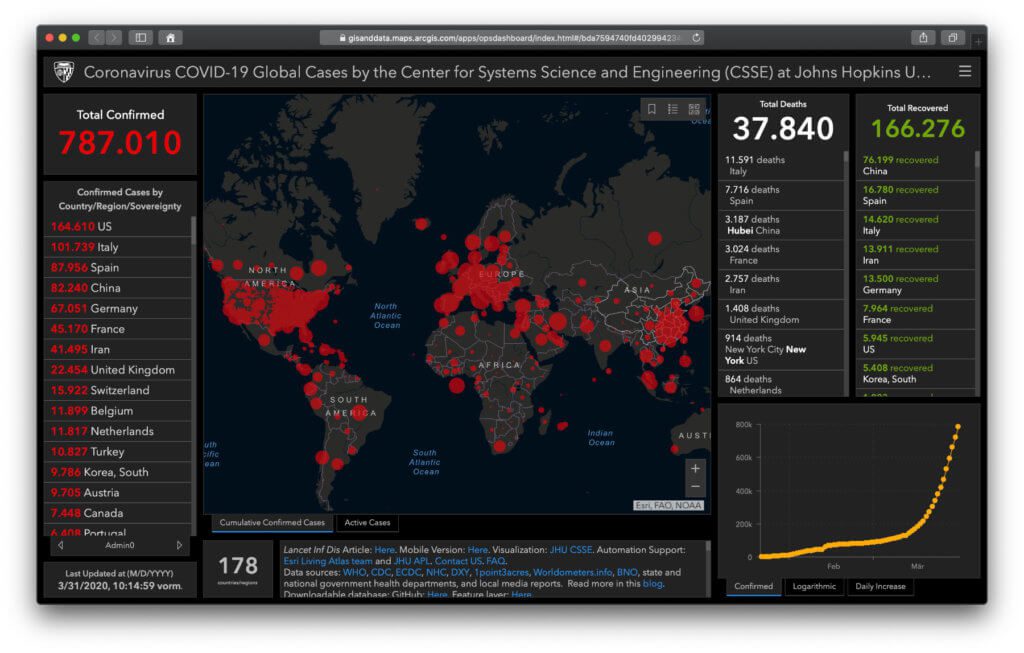The width and height of the screenshot is (1024, 653).
Task: Open the JHU APL link
Action: [411, 561]
